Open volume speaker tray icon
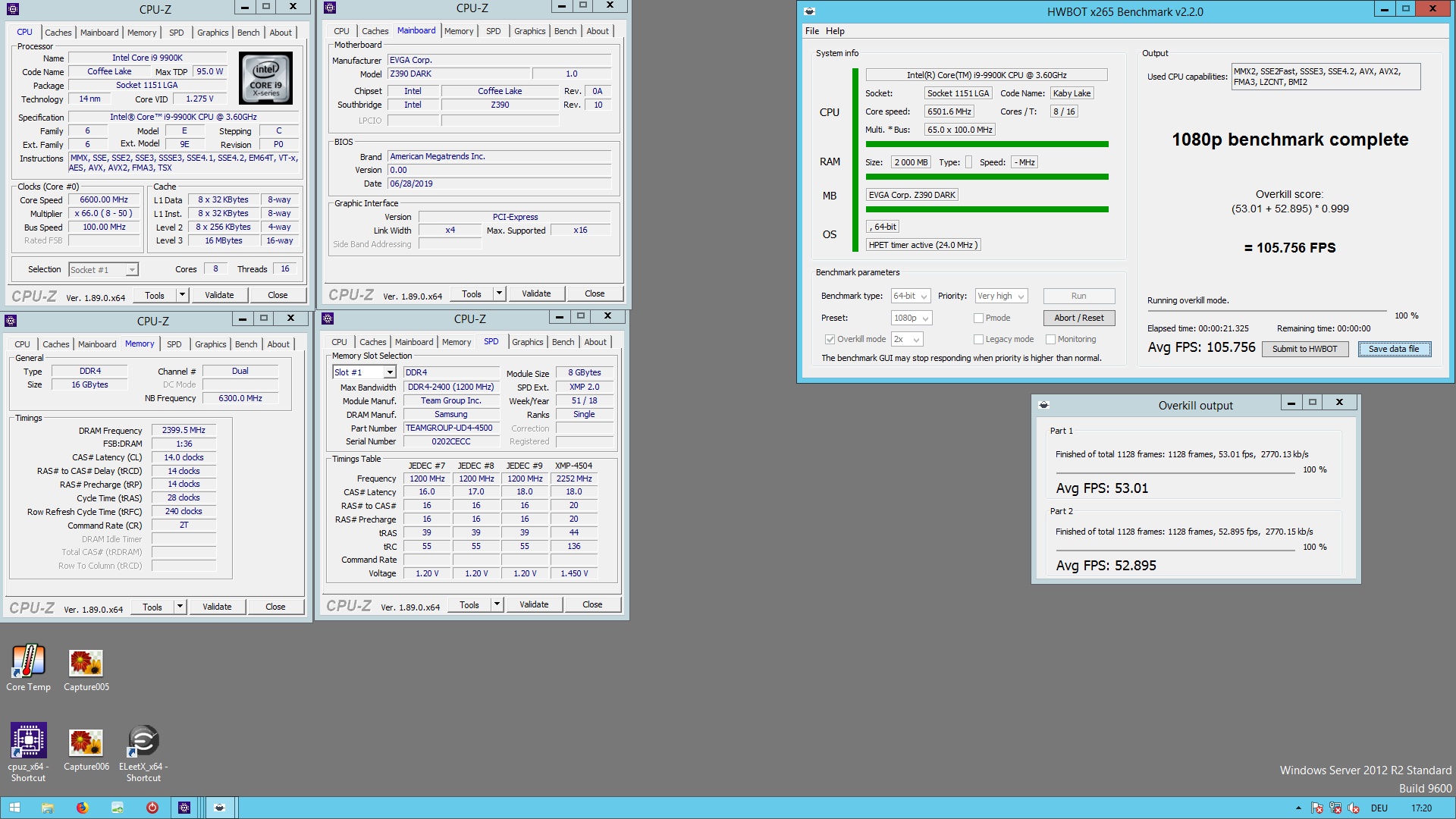This screenshot has height=819, width=1456. [1354, 808]
